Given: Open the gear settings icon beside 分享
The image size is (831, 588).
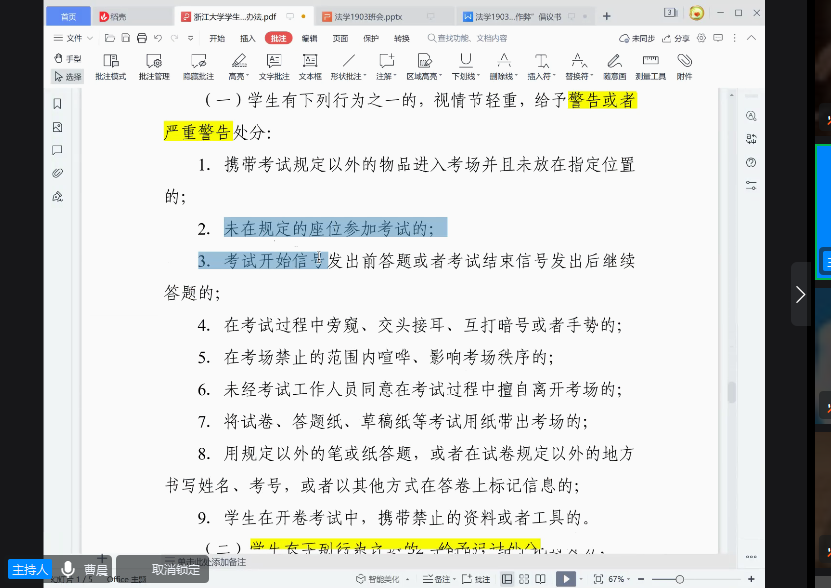Looking at the screenshot, I should click(x=702, y=38).
